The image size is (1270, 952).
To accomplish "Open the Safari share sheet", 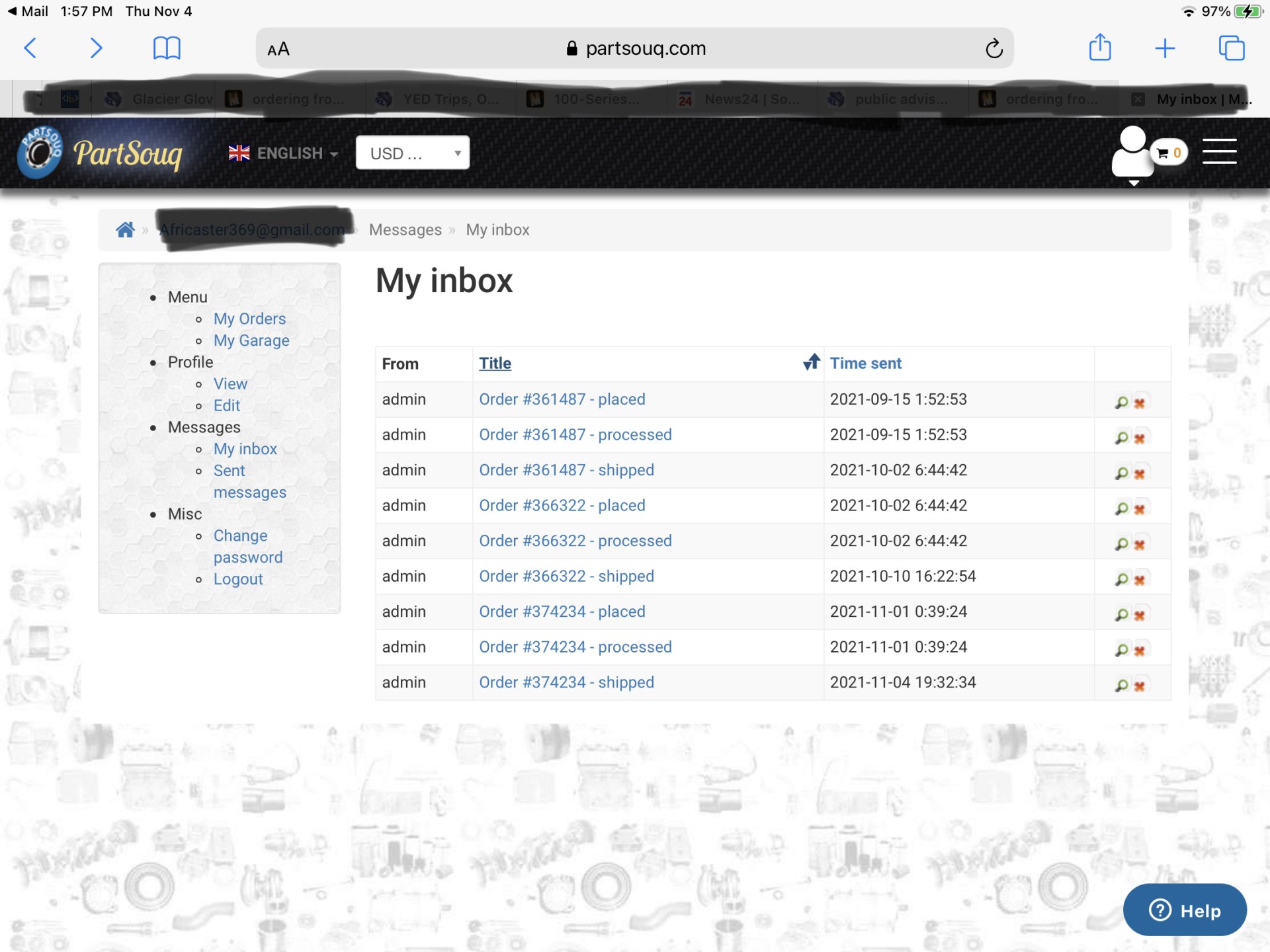I will [x=1100, y=48].
